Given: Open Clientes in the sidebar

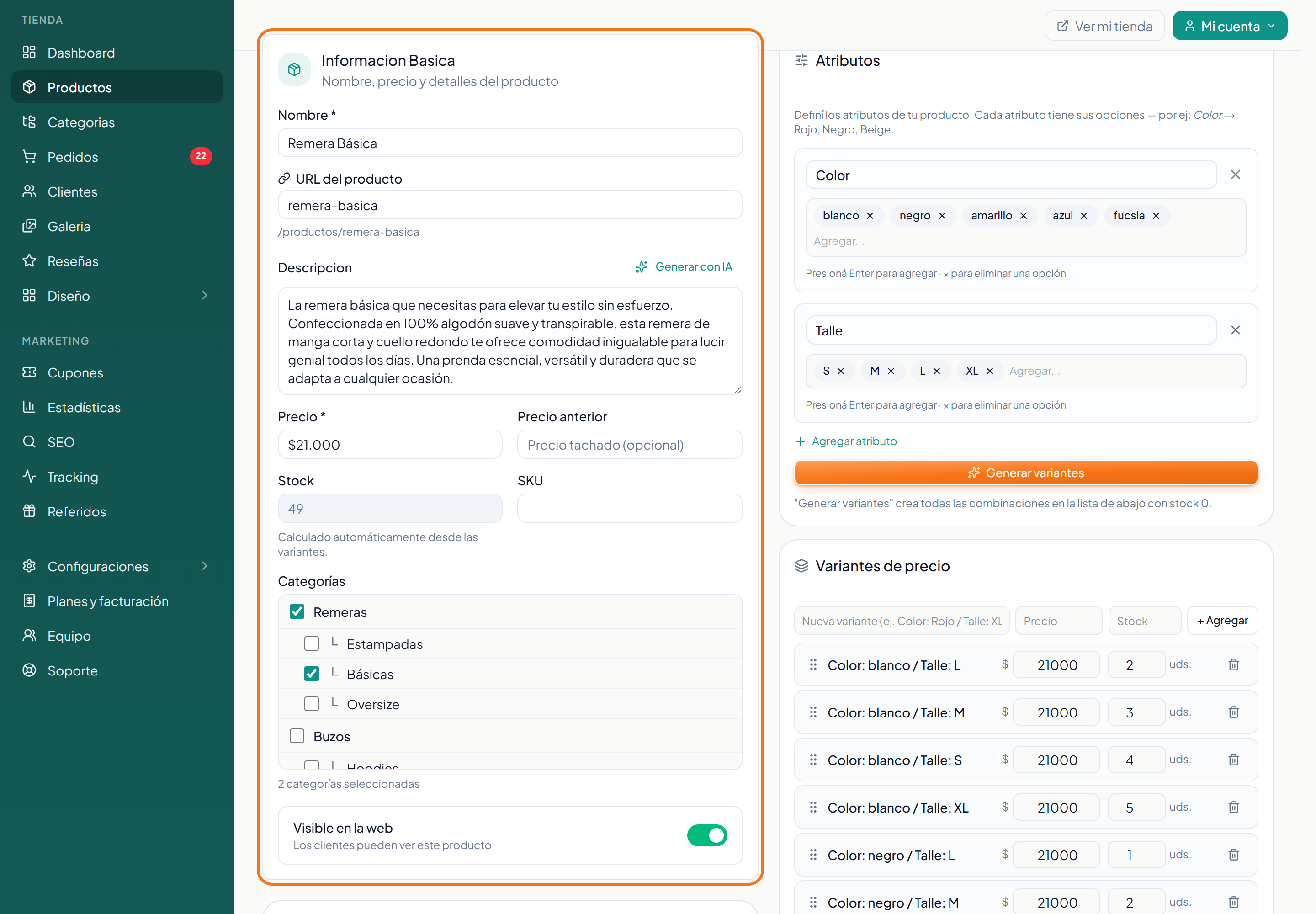Looking at the screenshot, I should click(x=117, y=191).
